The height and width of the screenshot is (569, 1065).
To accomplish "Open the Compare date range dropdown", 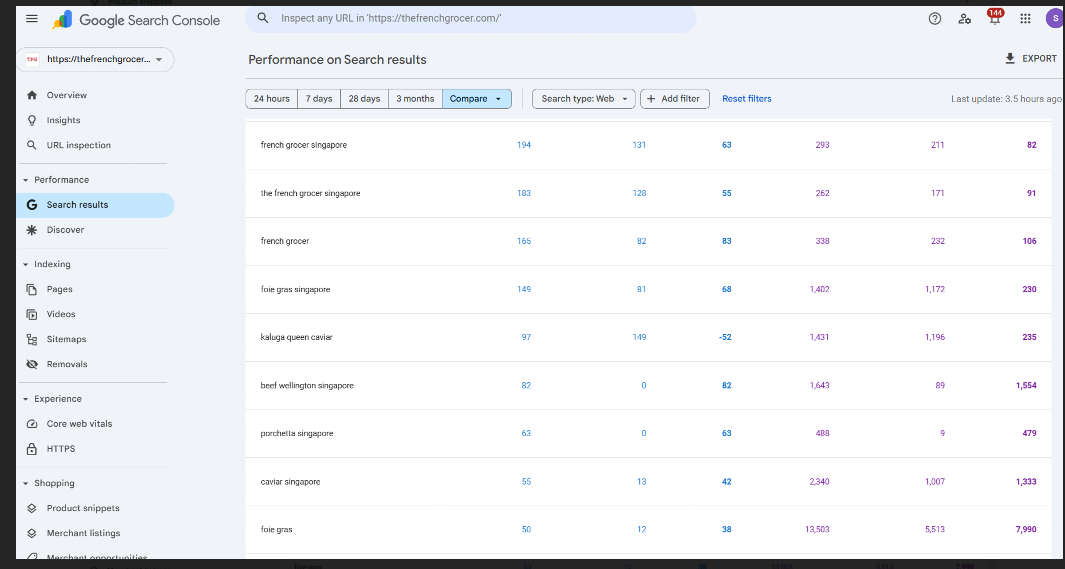I will [476, 99].
